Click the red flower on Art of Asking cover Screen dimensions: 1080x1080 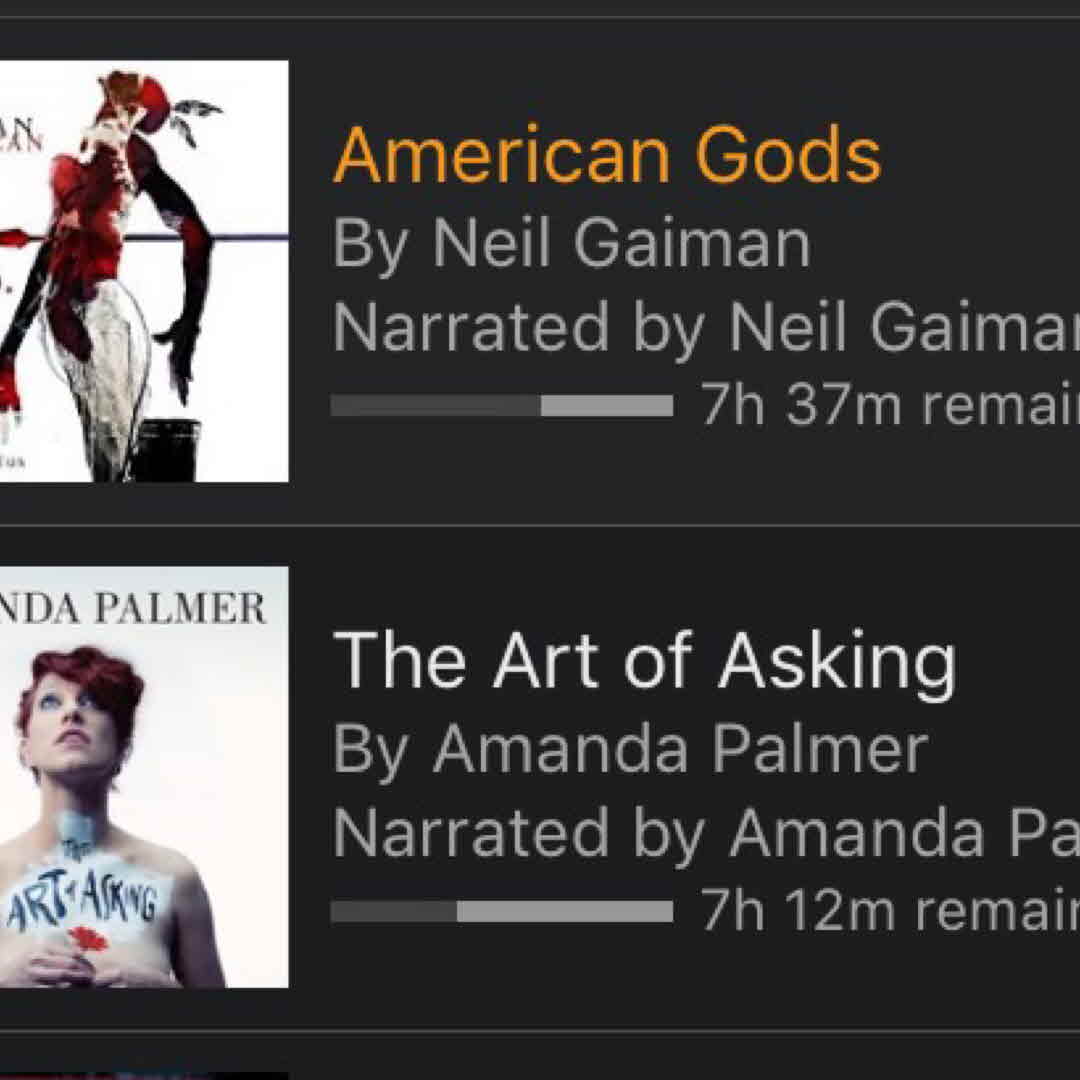point(88,939)
